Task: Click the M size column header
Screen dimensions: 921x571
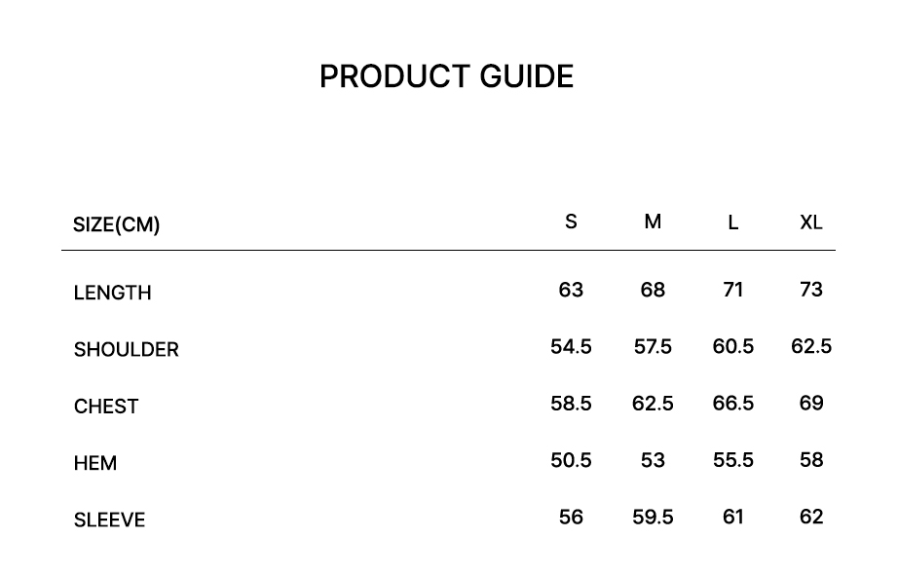Action: tap(652, 222)
